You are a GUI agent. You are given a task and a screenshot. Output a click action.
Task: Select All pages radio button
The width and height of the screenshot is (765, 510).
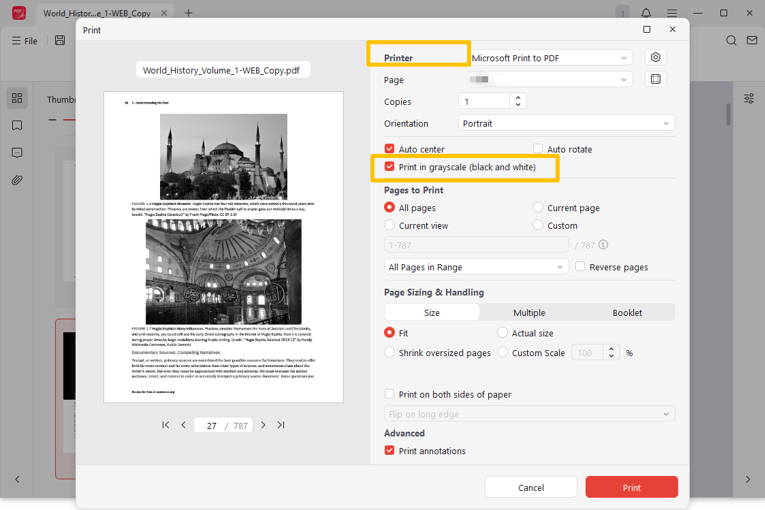pos(389,207)
